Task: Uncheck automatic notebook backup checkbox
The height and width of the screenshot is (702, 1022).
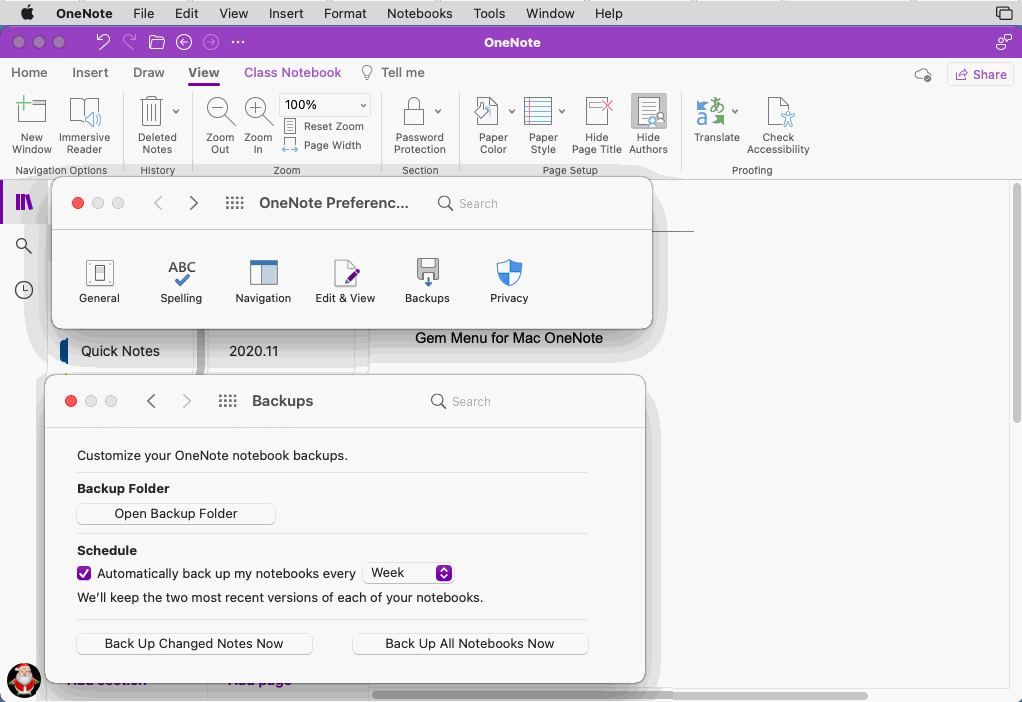Action: [x=84, y=573]
